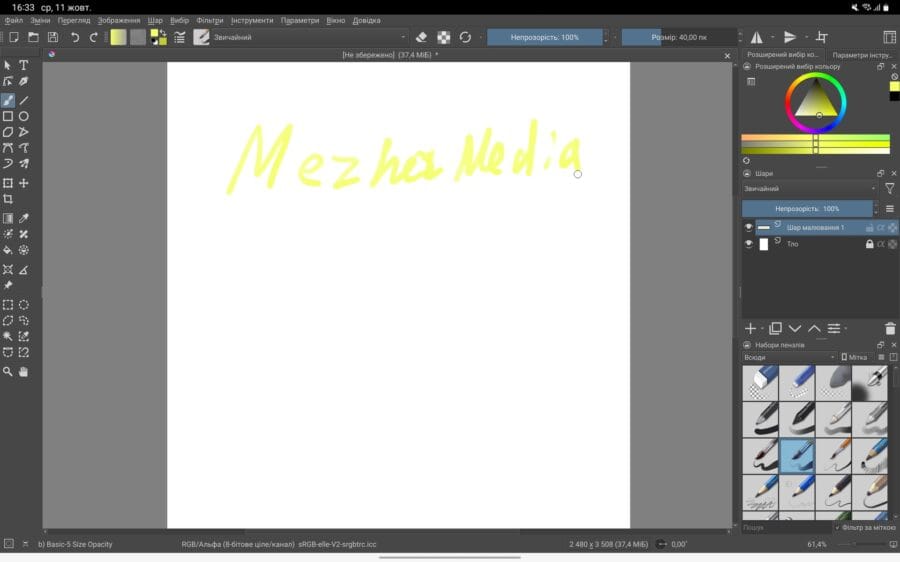The image size is (900, 562).
Task: Select the Freehand Brush tool
Action: point(7,100)
